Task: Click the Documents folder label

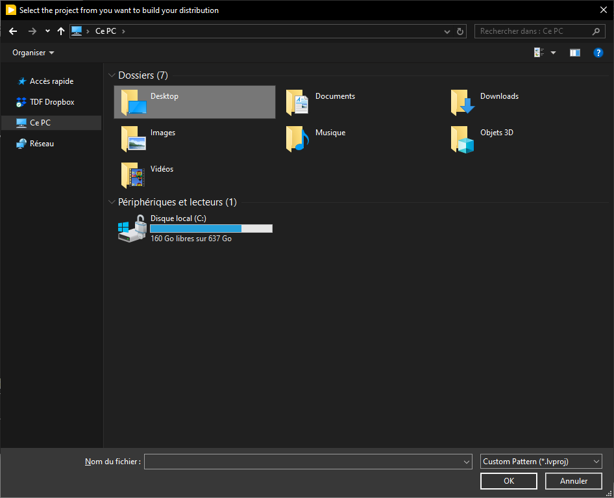Action: [335, 96]
